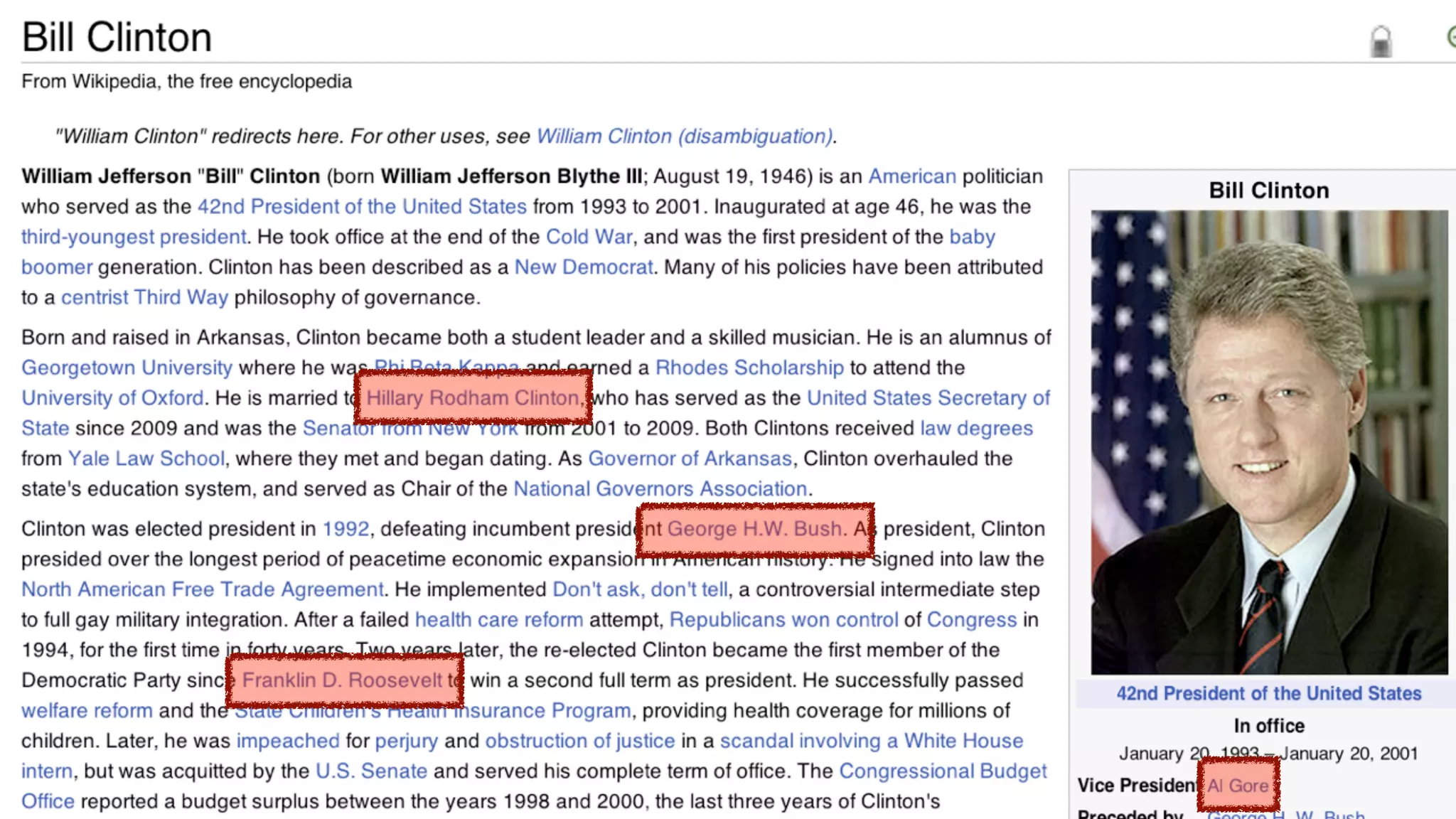This screenshot has height=819, width=1456.
Task: Open the Rhodes Scholarship link
Action: (749, 368)
